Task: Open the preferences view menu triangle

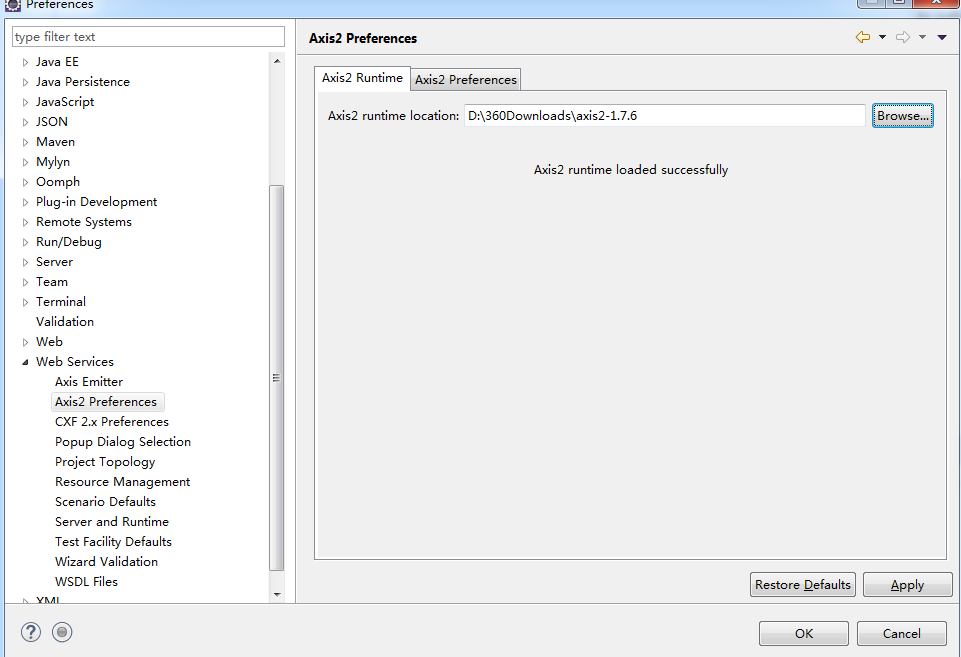Action: tap(942, 37)
